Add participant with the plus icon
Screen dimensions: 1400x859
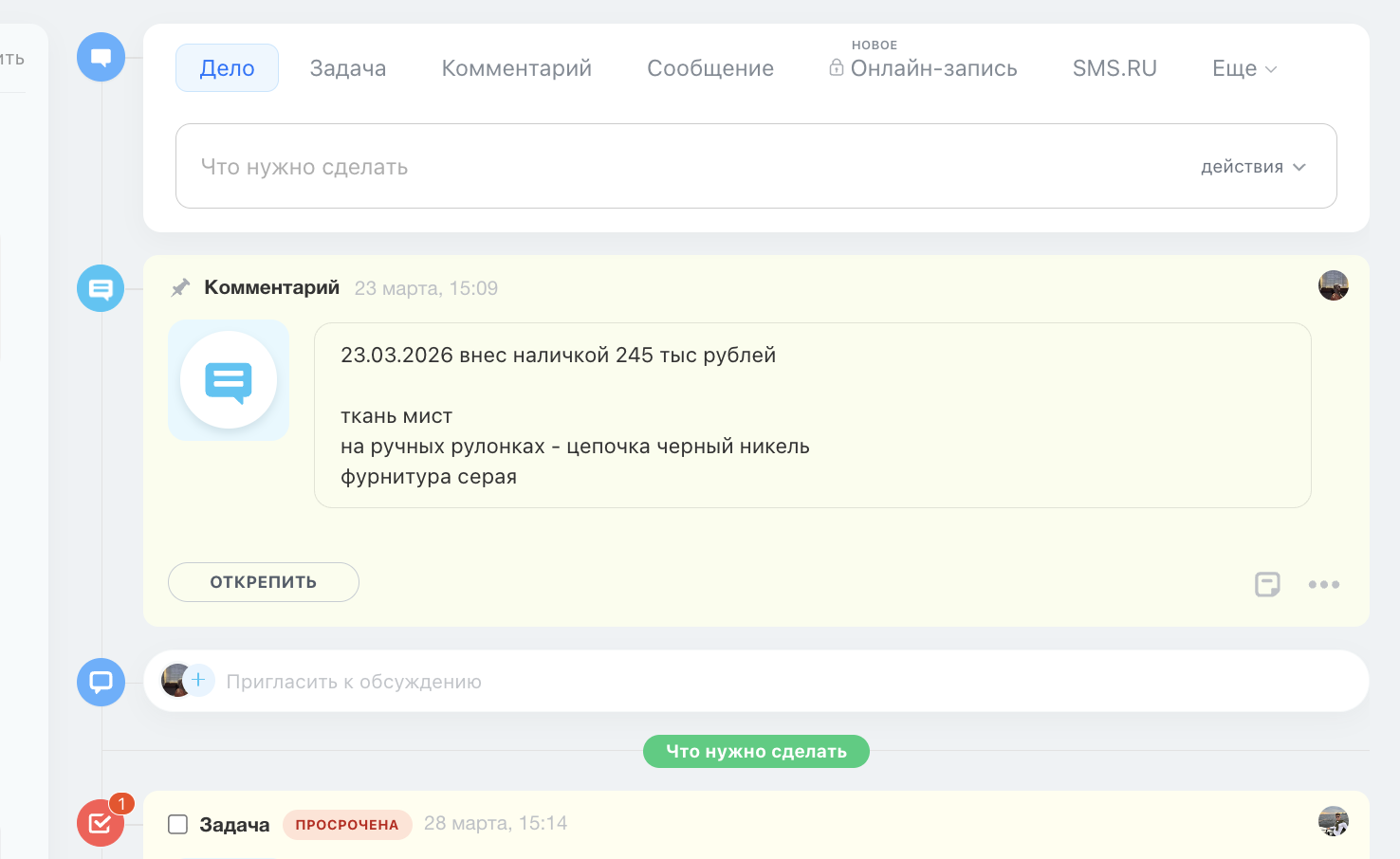click(198, 680)
